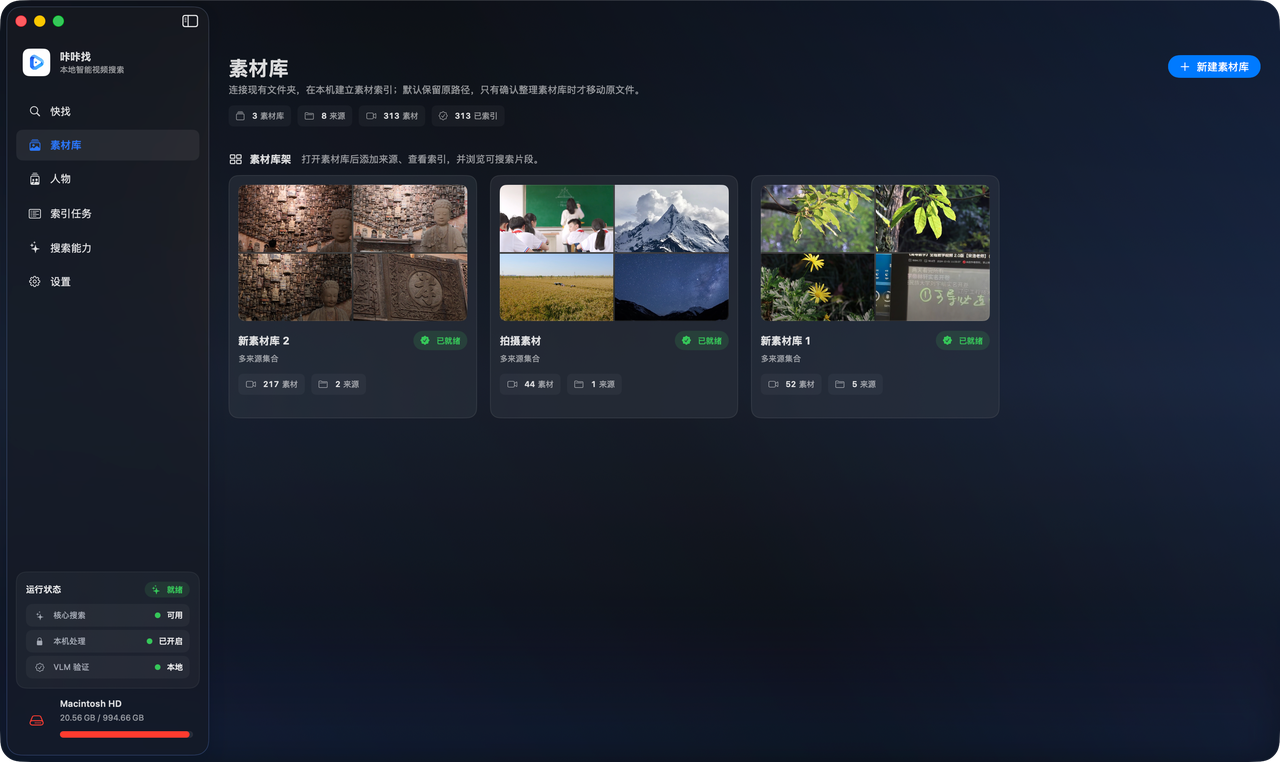Click the VLM 验证 本地 row
The image size is (1280, 762).
pos(108,667)
